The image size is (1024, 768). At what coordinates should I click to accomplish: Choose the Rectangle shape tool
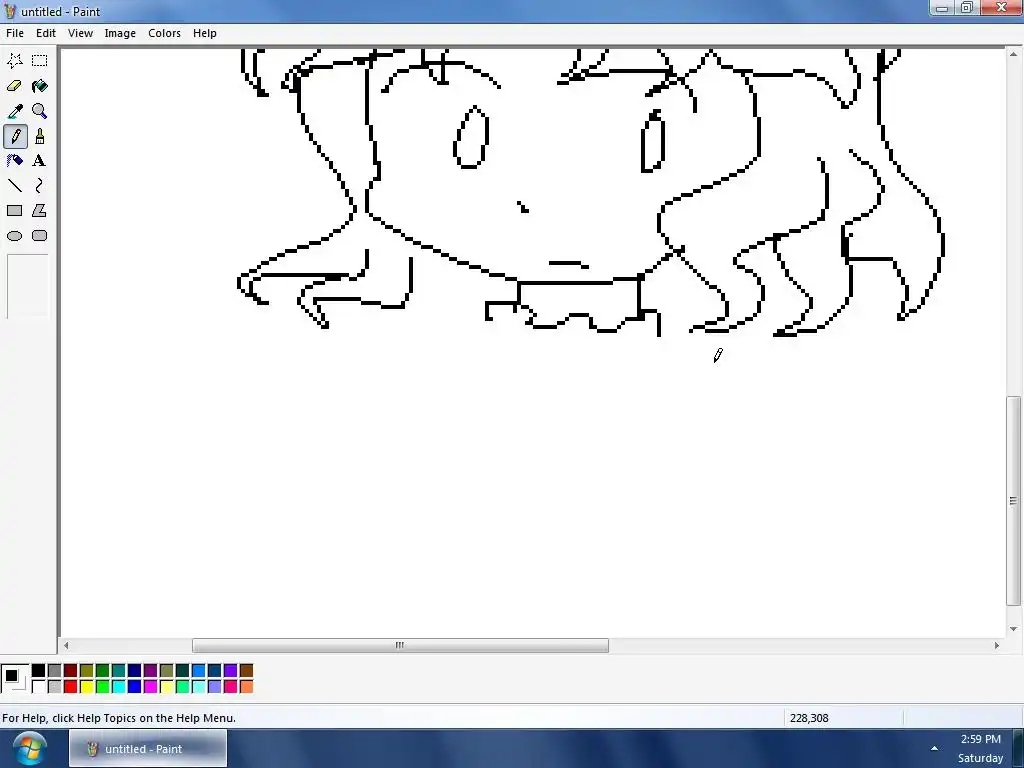[x=15, y=211]
